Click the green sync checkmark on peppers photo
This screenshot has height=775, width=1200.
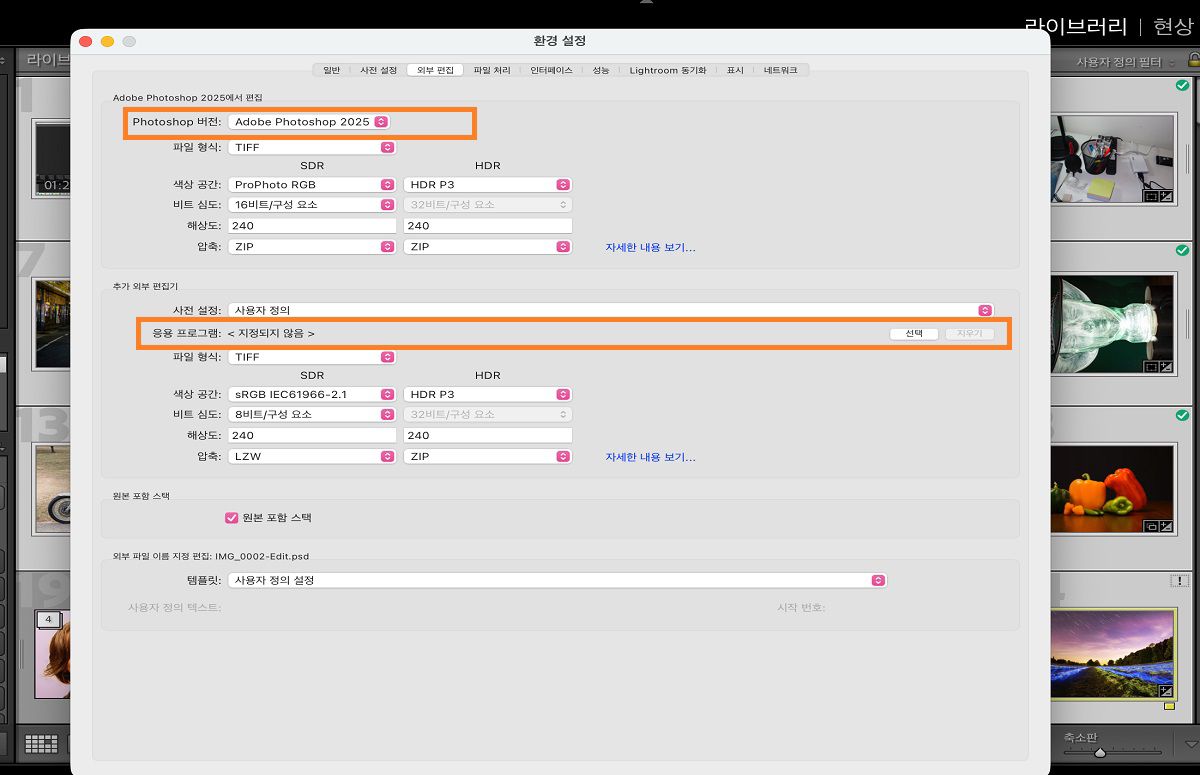(1183, 414)
